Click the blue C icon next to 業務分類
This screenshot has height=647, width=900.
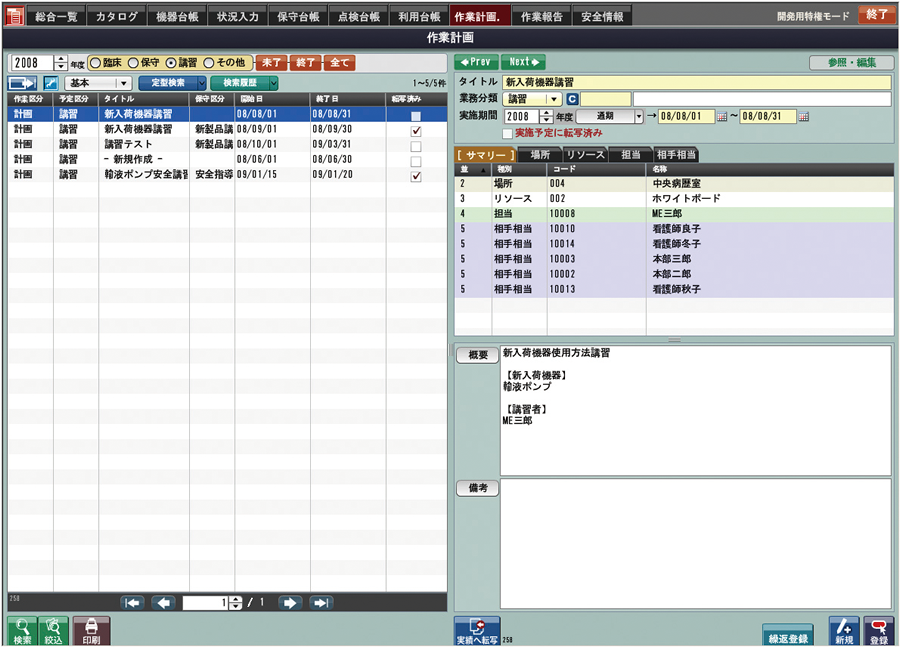572,99
